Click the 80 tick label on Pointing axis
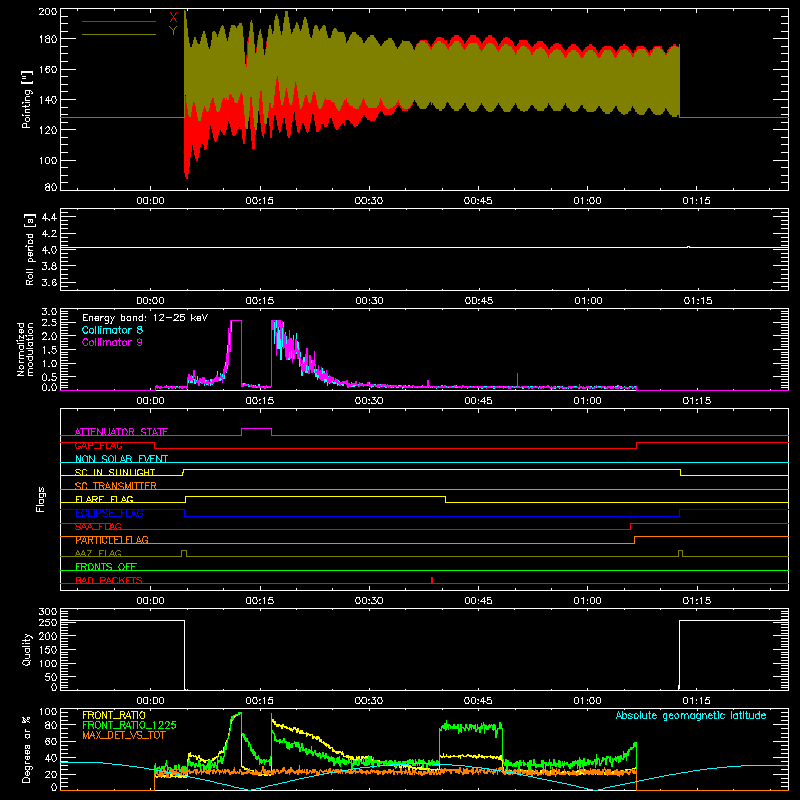Viewport: 800px width, 800px height. pyautogui.click(x=51, y=187)
